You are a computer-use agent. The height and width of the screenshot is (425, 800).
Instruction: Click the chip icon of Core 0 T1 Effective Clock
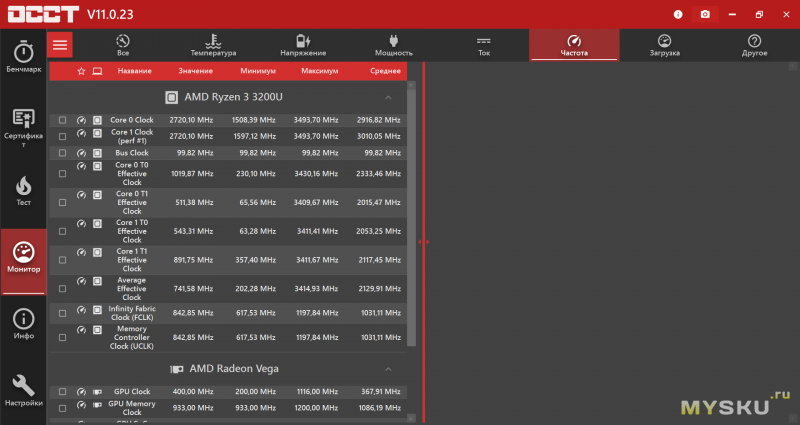point(97,195)
